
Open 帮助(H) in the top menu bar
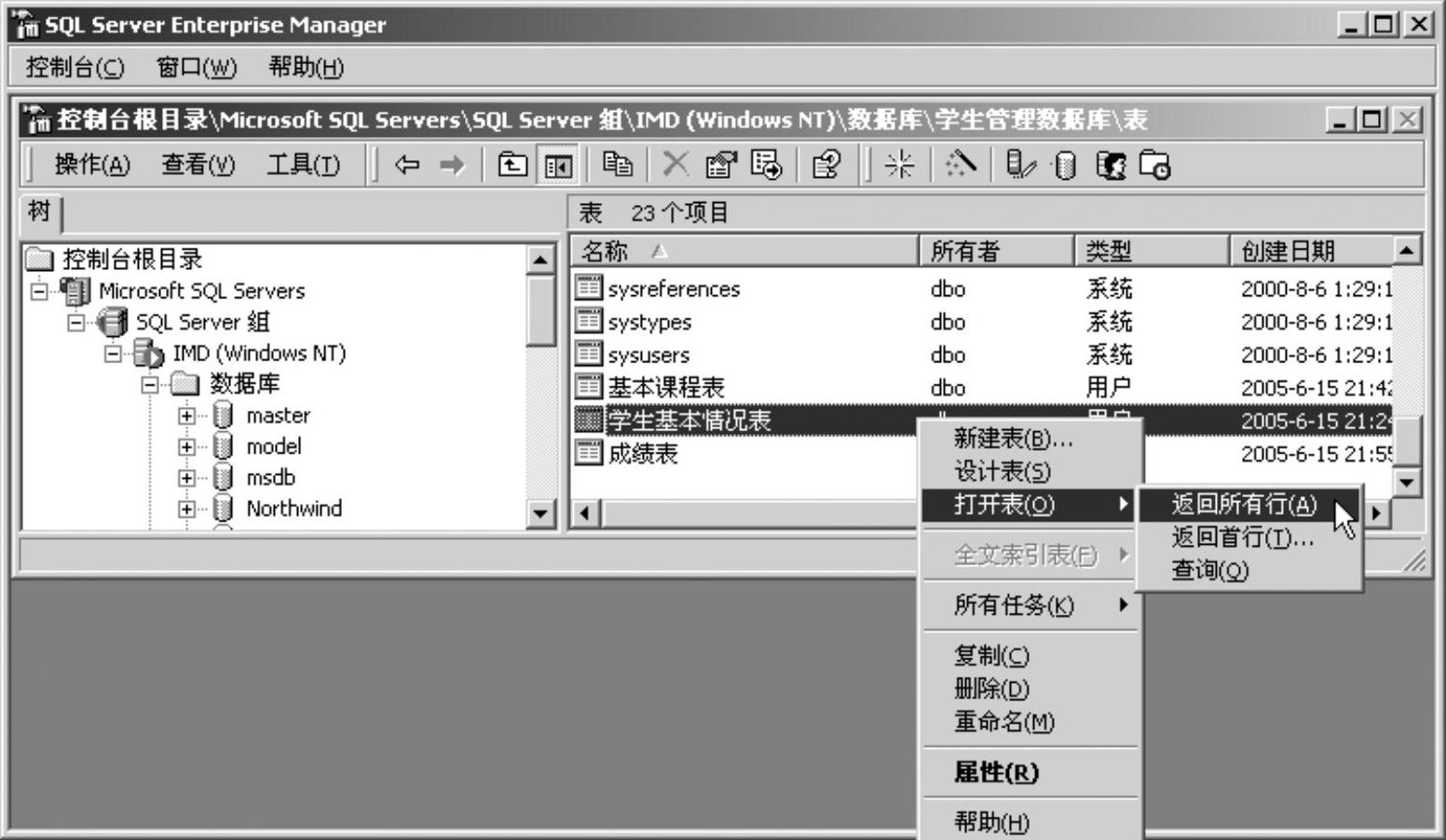coord(306,68)
